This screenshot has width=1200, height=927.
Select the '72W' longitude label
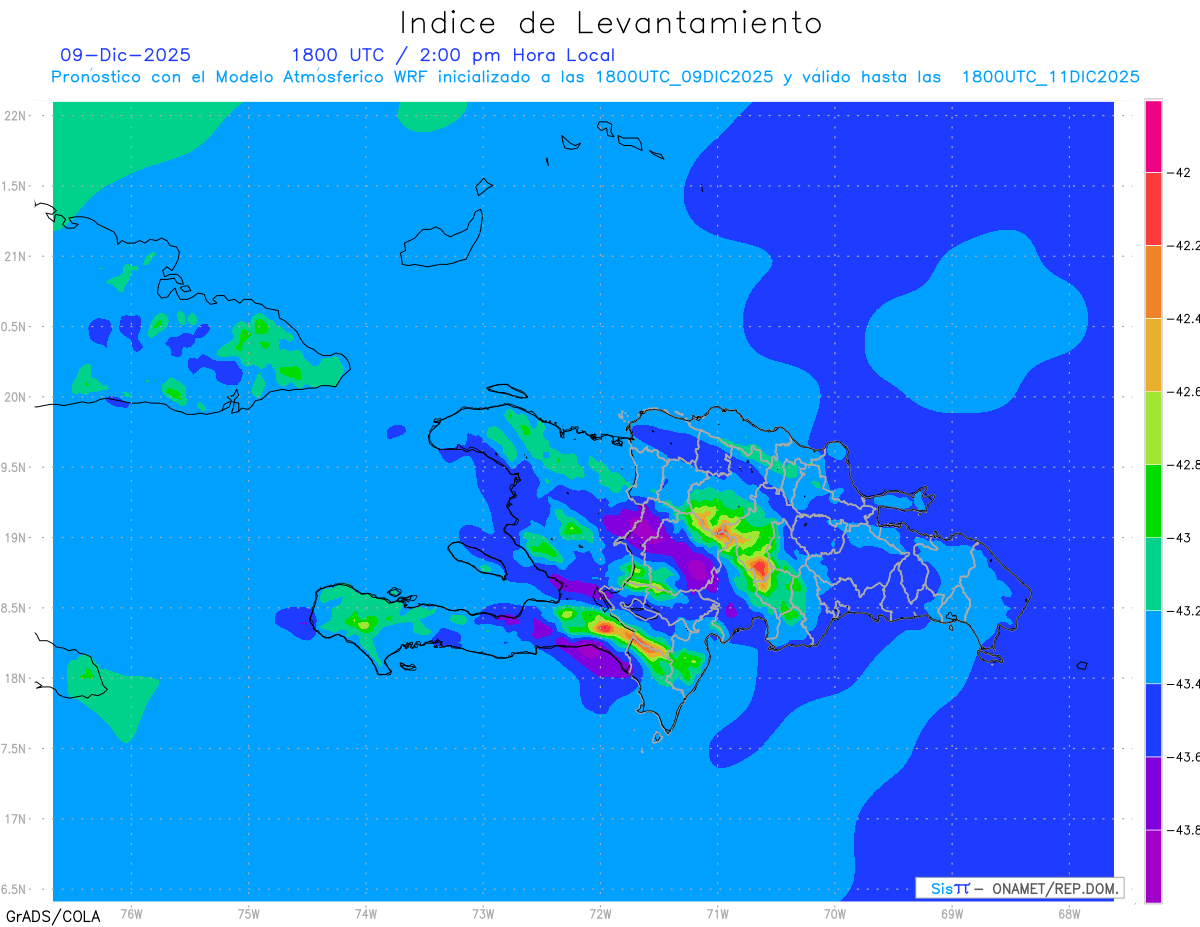coord(600,913)
